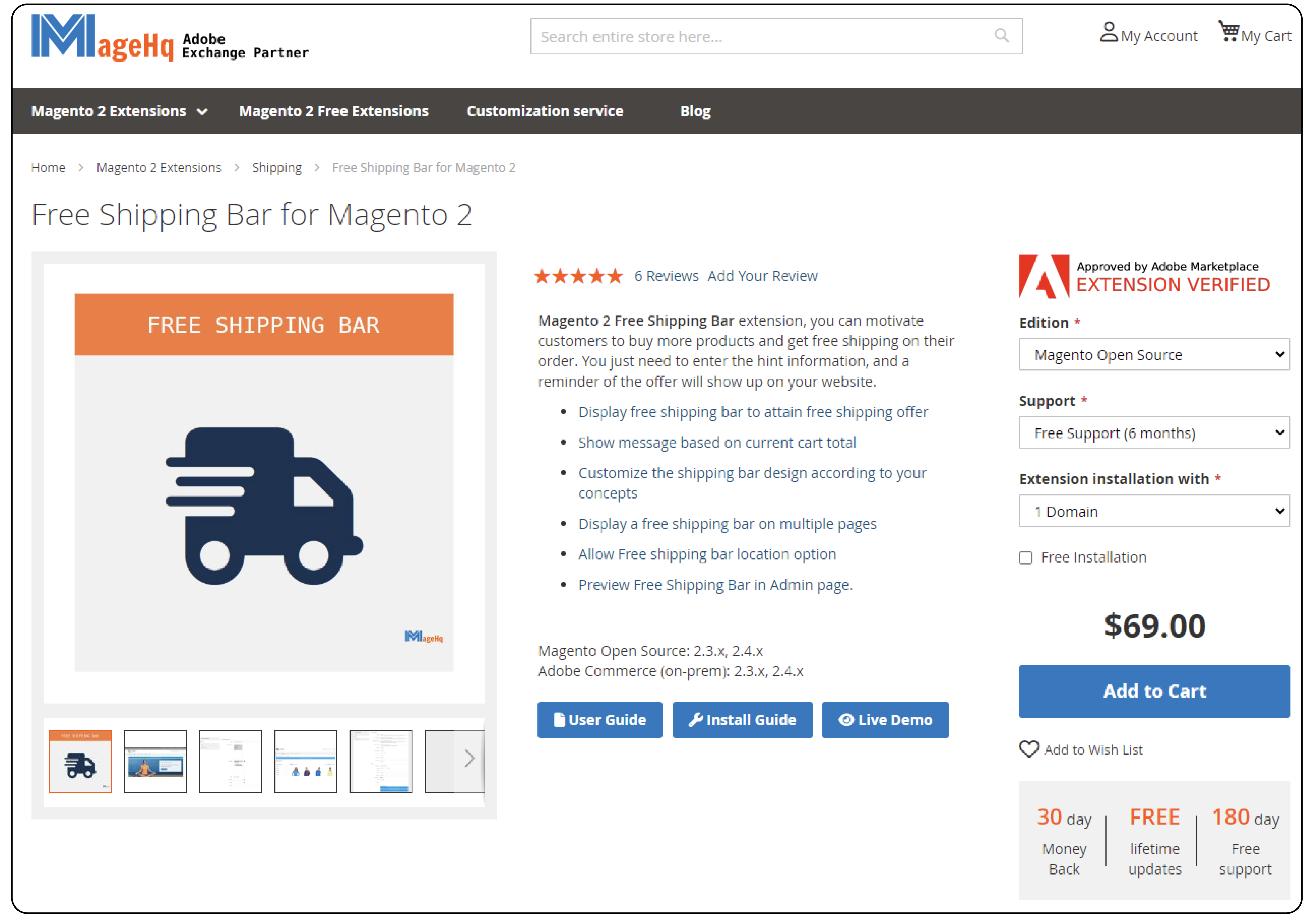Click the User Guide button
The width and height of the screenshot is (1314, 924).
600,720
